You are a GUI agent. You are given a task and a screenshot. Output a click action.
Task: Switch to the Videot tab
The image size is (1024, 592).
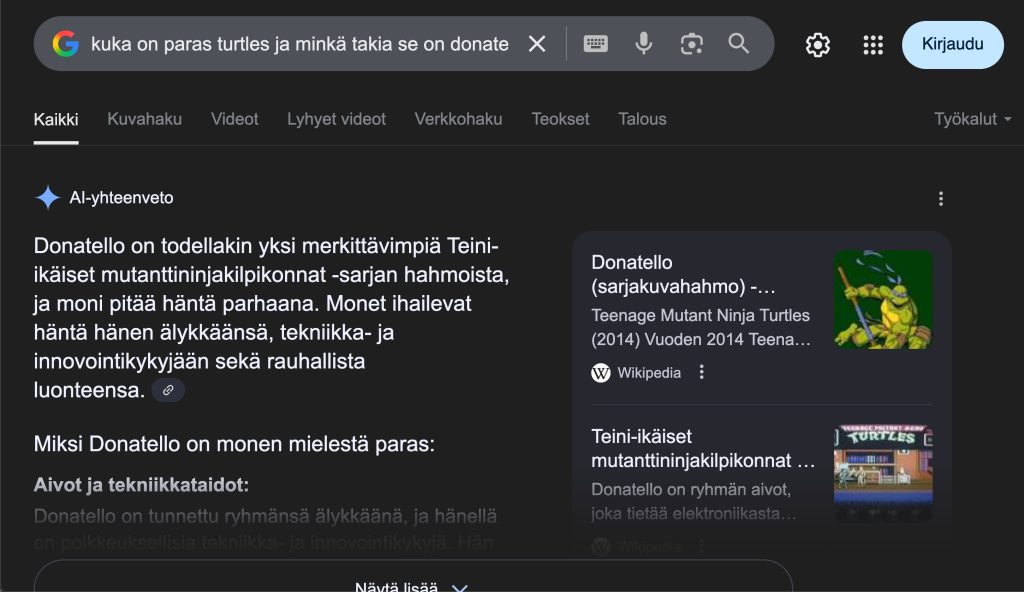[234, 119]
